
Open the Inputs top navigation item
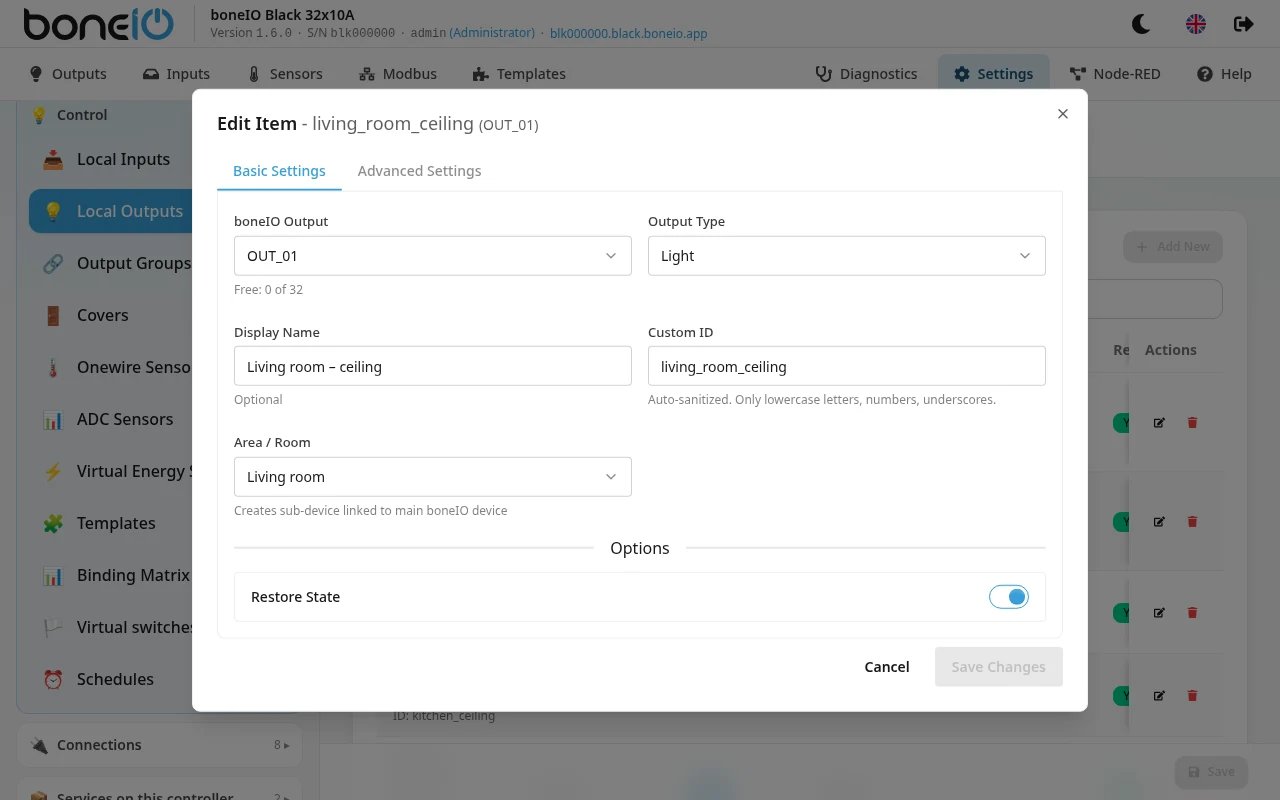click(x=176, y=74)
